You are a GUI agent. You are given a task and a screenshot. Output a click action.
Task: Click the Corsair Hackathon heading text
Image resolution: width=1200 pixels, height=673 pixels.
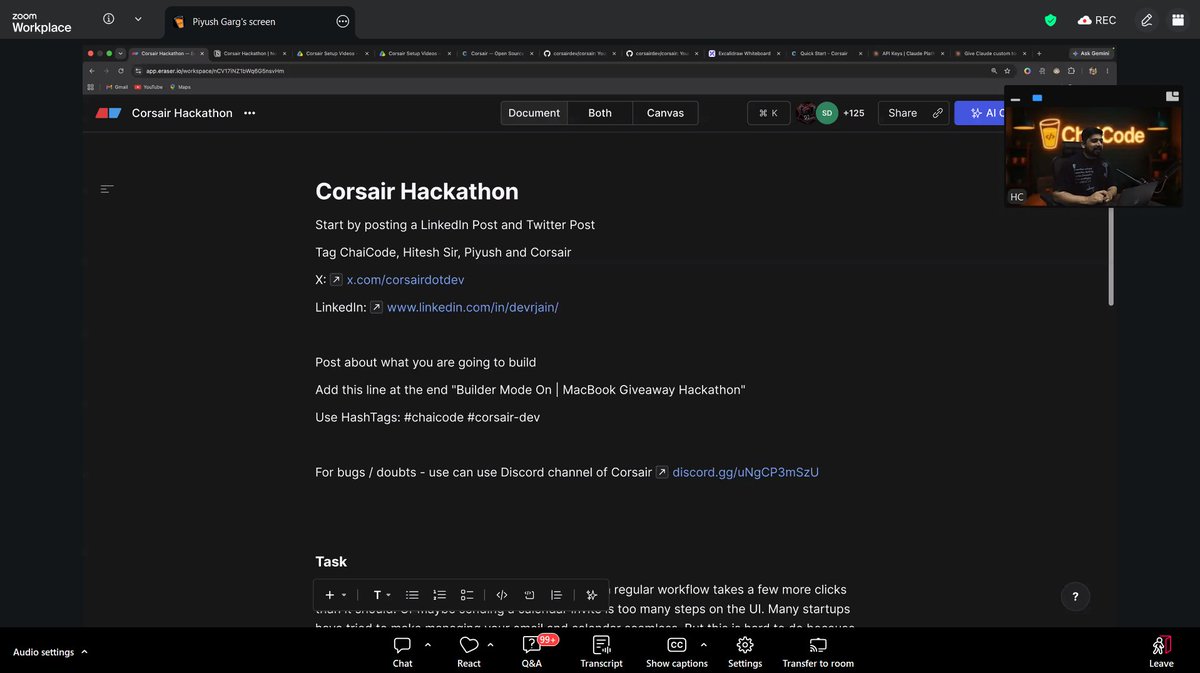[x=417, y=191]
